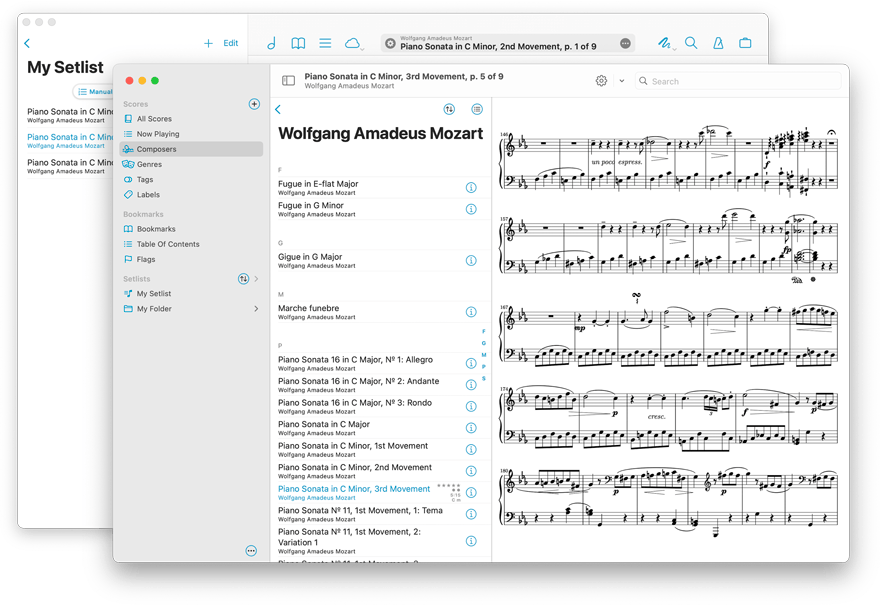This screenshot has width=880, height=605.
Task: Expand the dropdown chevron next to the gear
Action: tap(622, 81)
